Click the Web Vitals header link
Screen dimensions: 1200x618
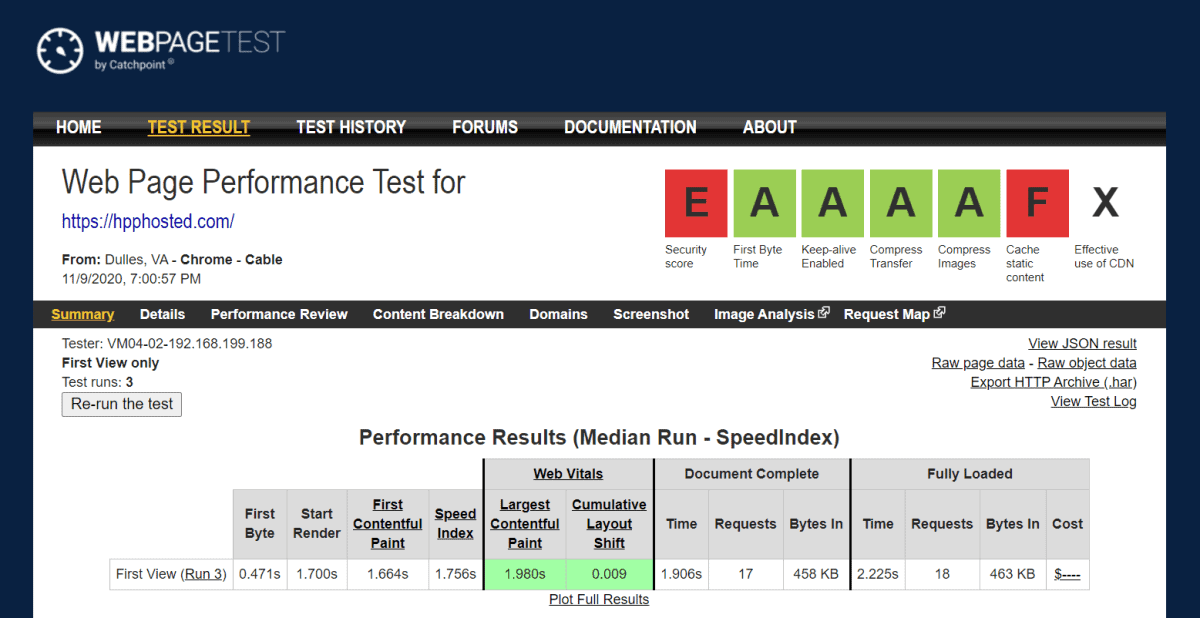(x=568, y=474)
